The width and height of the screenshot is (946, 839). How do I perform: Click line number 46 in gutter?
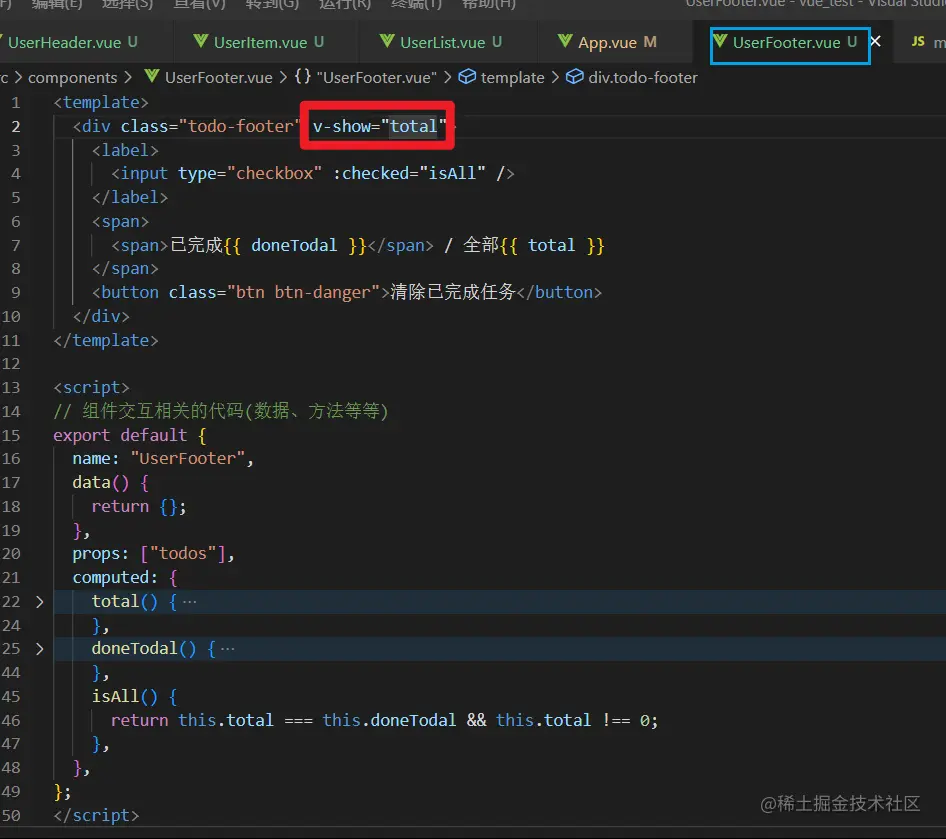(11, 721)
